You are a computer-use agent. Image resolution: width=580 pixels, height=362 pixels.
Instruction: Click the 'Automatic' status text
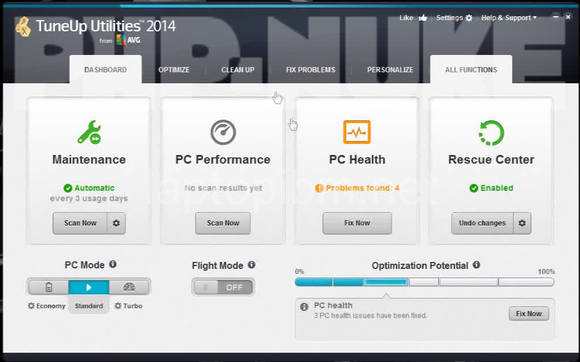pyautogui.click(x=94, y=188)
